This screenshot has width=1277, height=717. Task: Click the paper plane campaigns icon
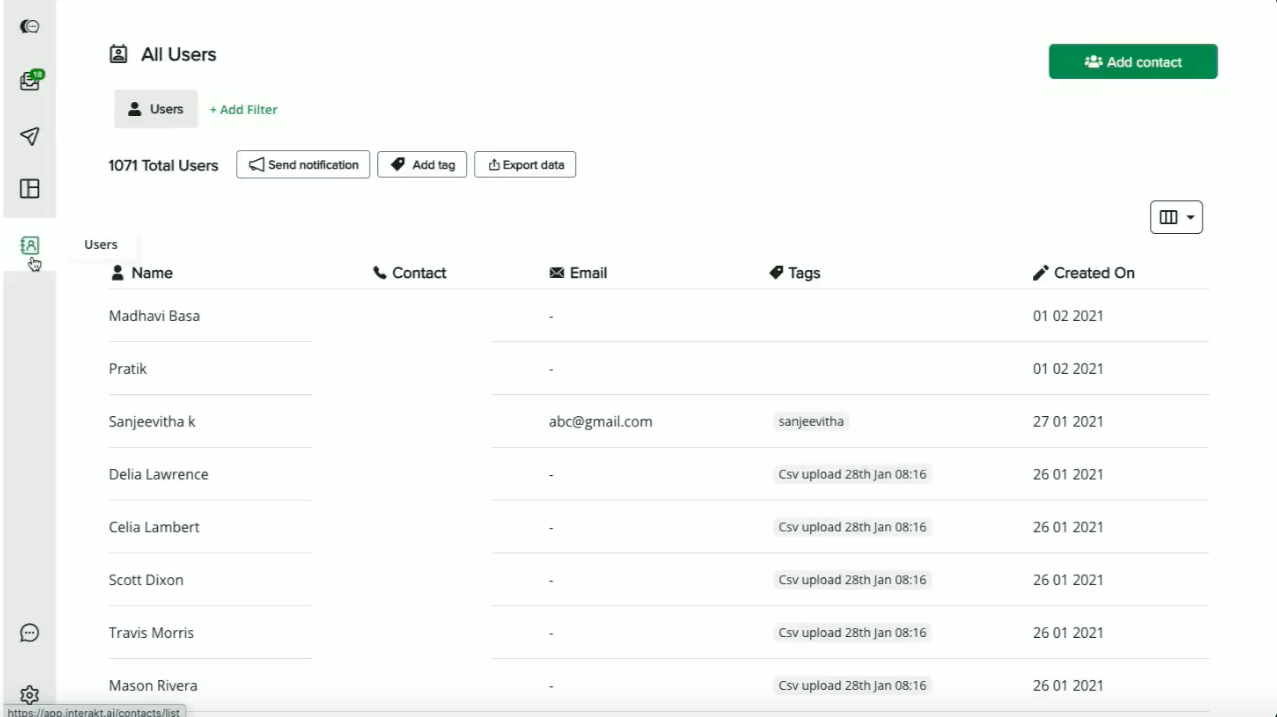click(29, 136)
